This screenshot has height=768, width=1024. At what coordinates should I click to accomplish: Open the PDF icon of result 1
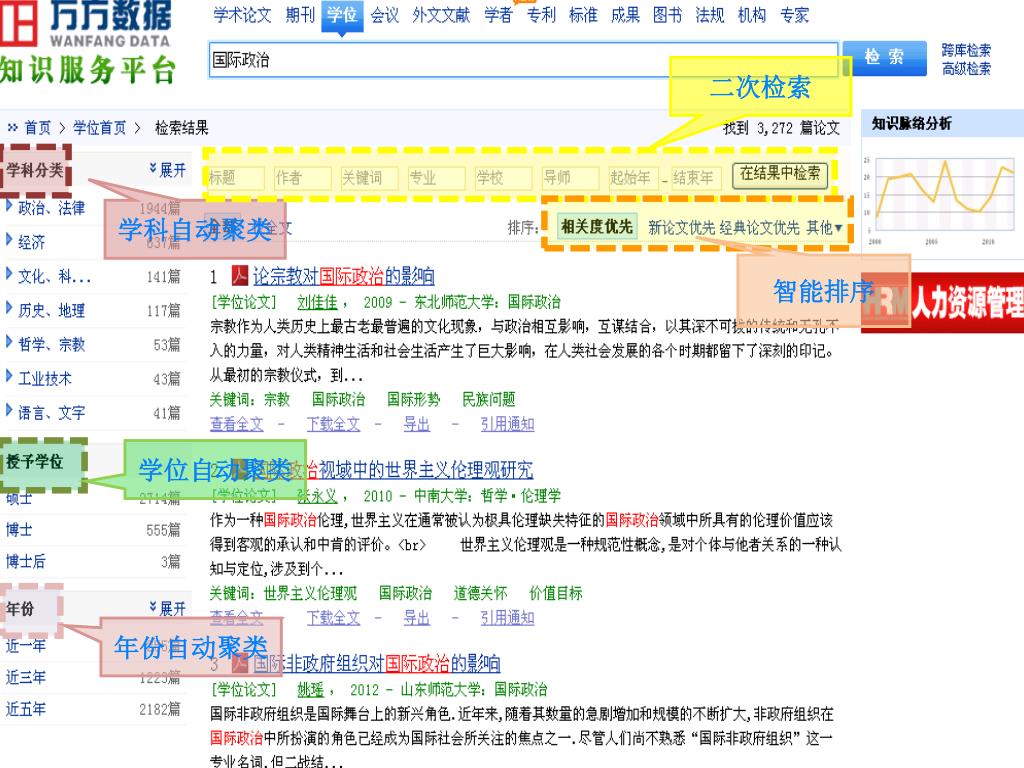[x=240, y=276]
